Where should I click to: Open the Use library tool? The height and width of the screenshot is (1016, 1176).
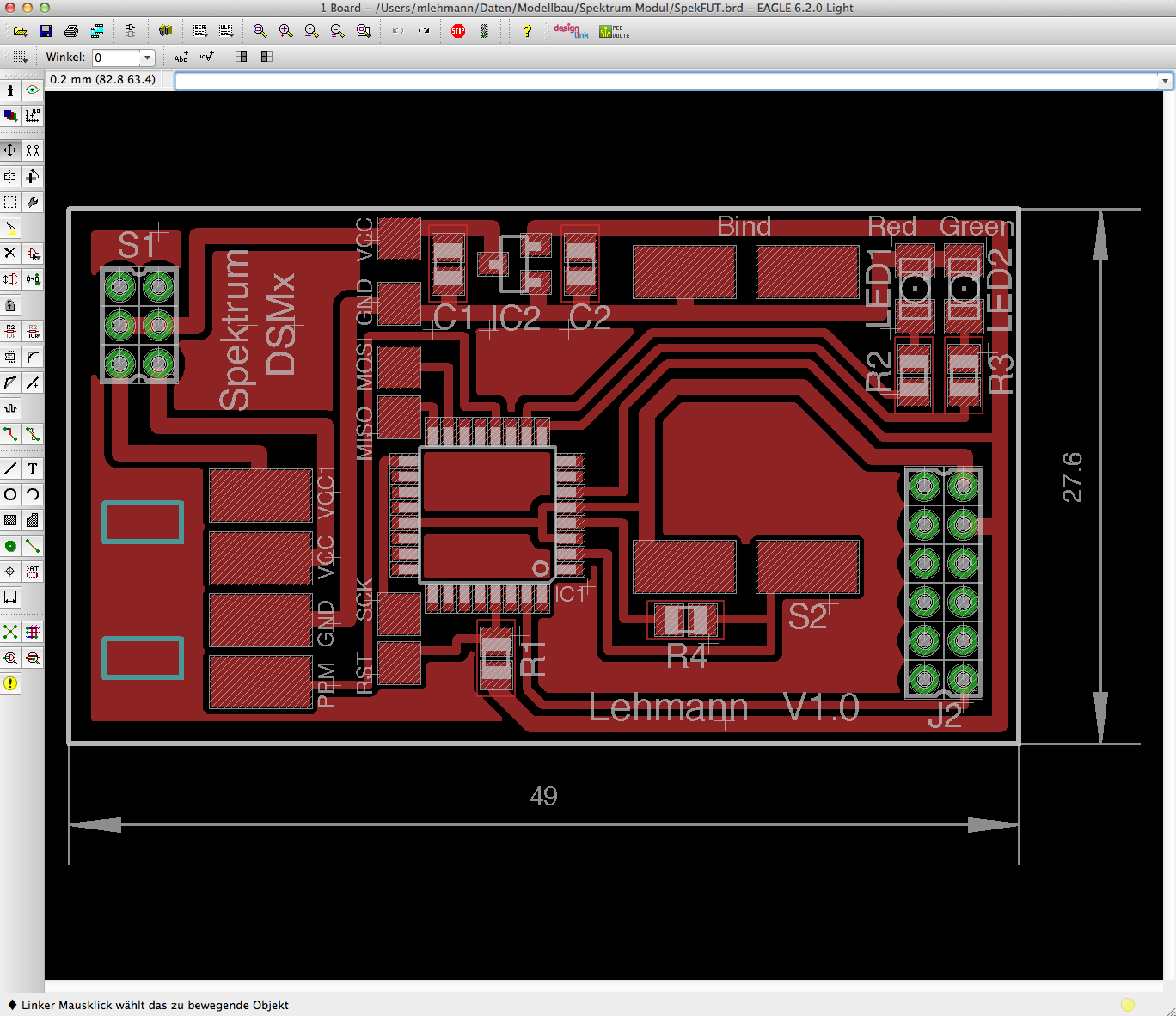pos(165,31)
